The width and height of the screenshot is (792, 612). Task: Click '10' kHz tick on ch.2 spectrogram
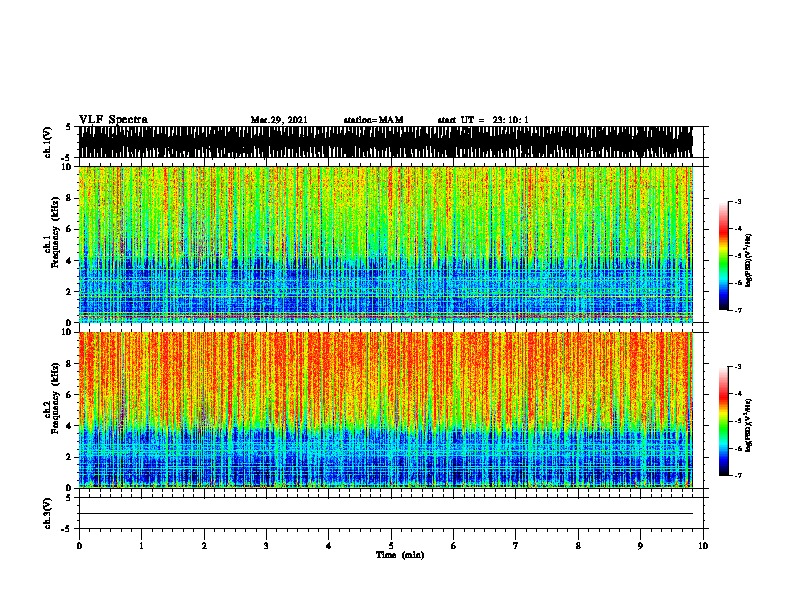tap(68, 332)
